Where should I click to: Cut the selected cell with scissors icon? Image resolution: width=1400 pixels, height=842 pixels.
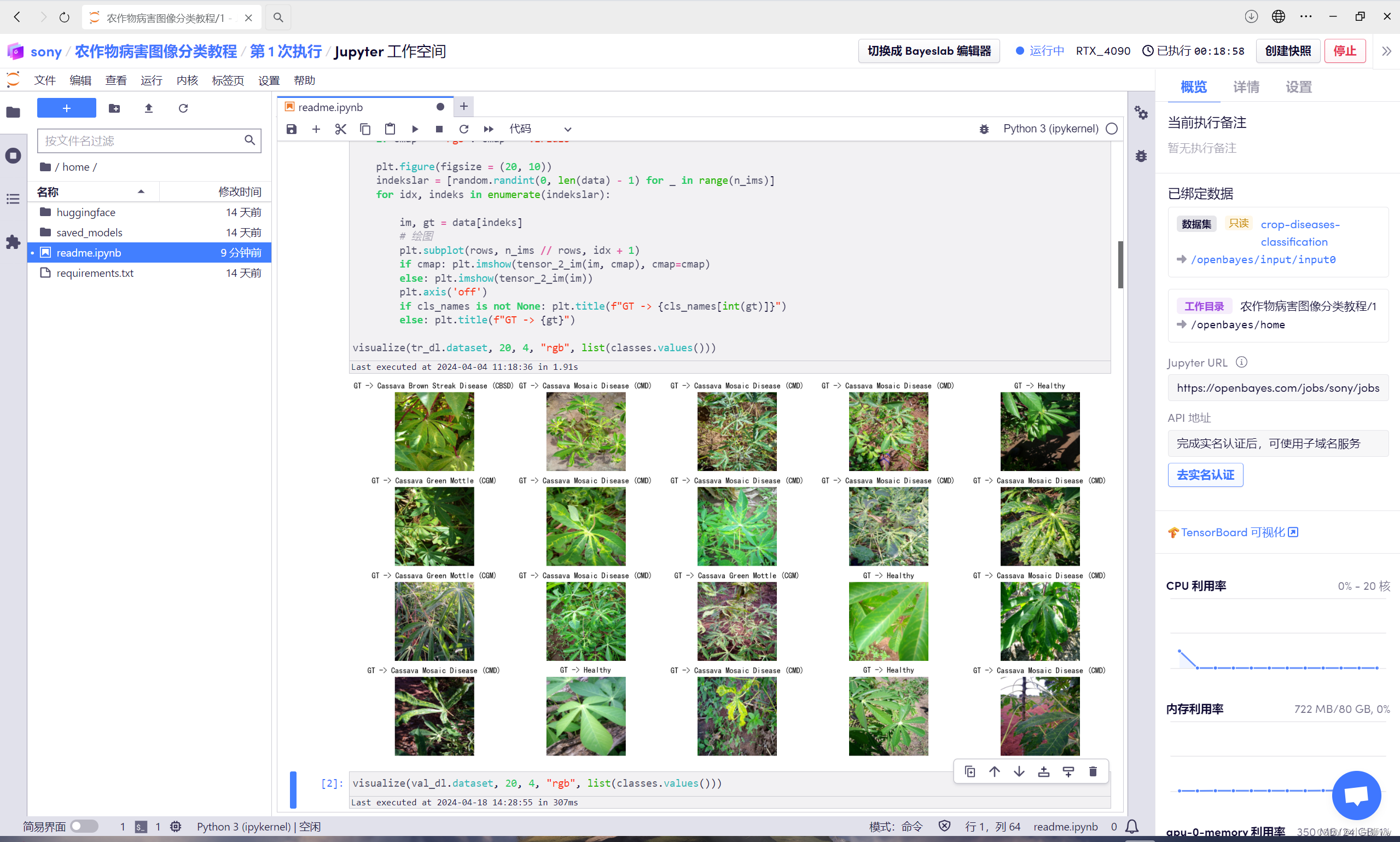pyautogui.click(x=340, y=129)
